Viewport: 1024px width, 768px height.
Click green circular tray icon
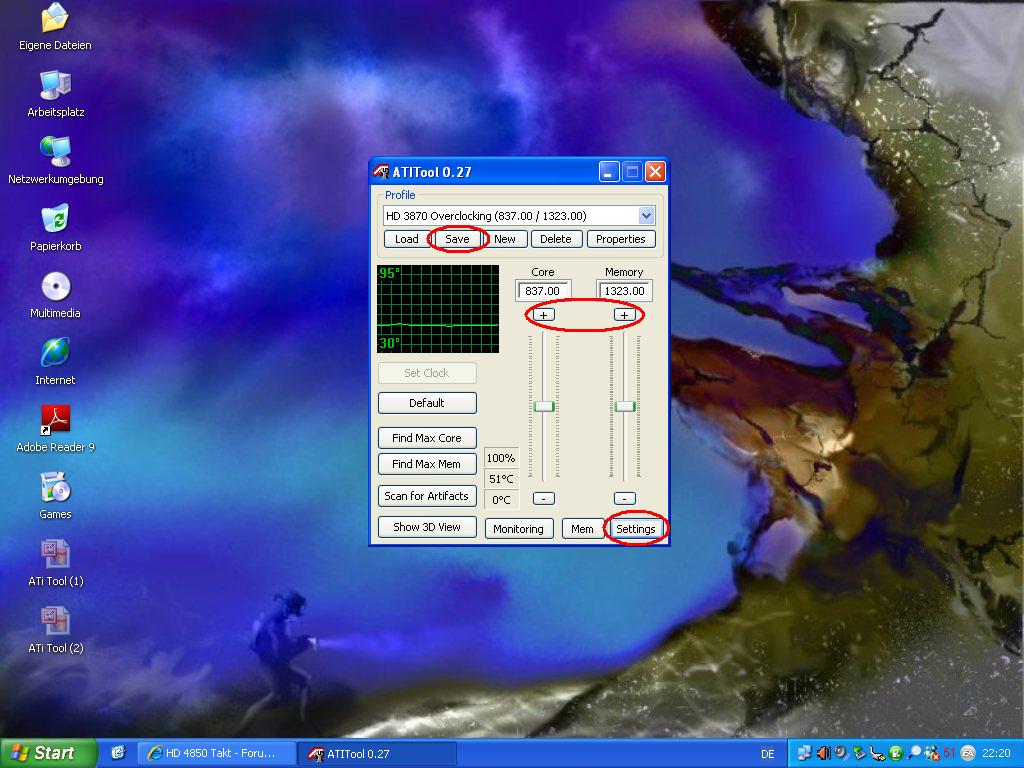click(895, 753)
